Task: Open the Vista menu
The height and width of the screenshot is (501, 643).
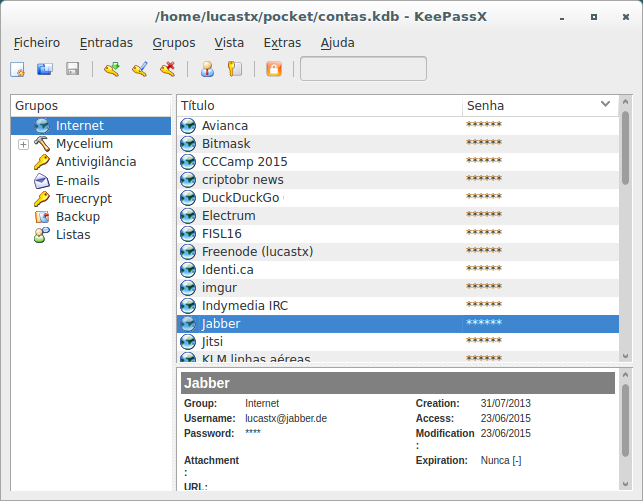Action: [x=229, y=43]
